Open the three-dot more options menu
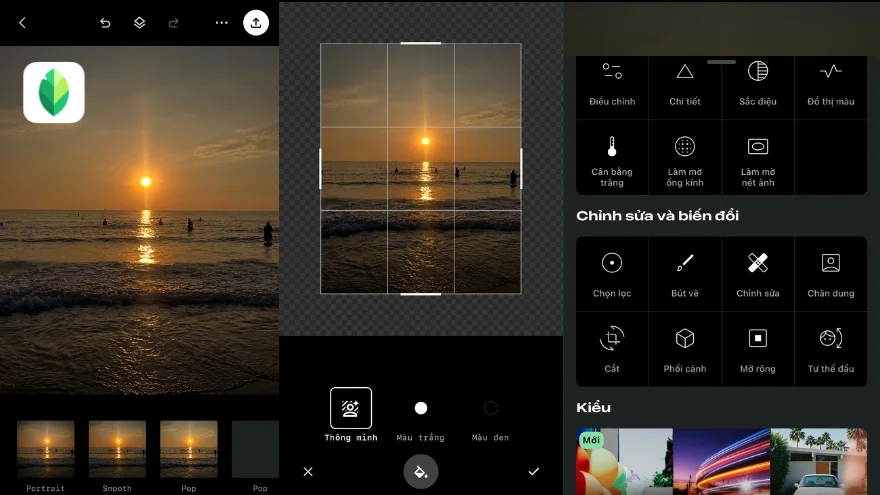 click(221, 23)
